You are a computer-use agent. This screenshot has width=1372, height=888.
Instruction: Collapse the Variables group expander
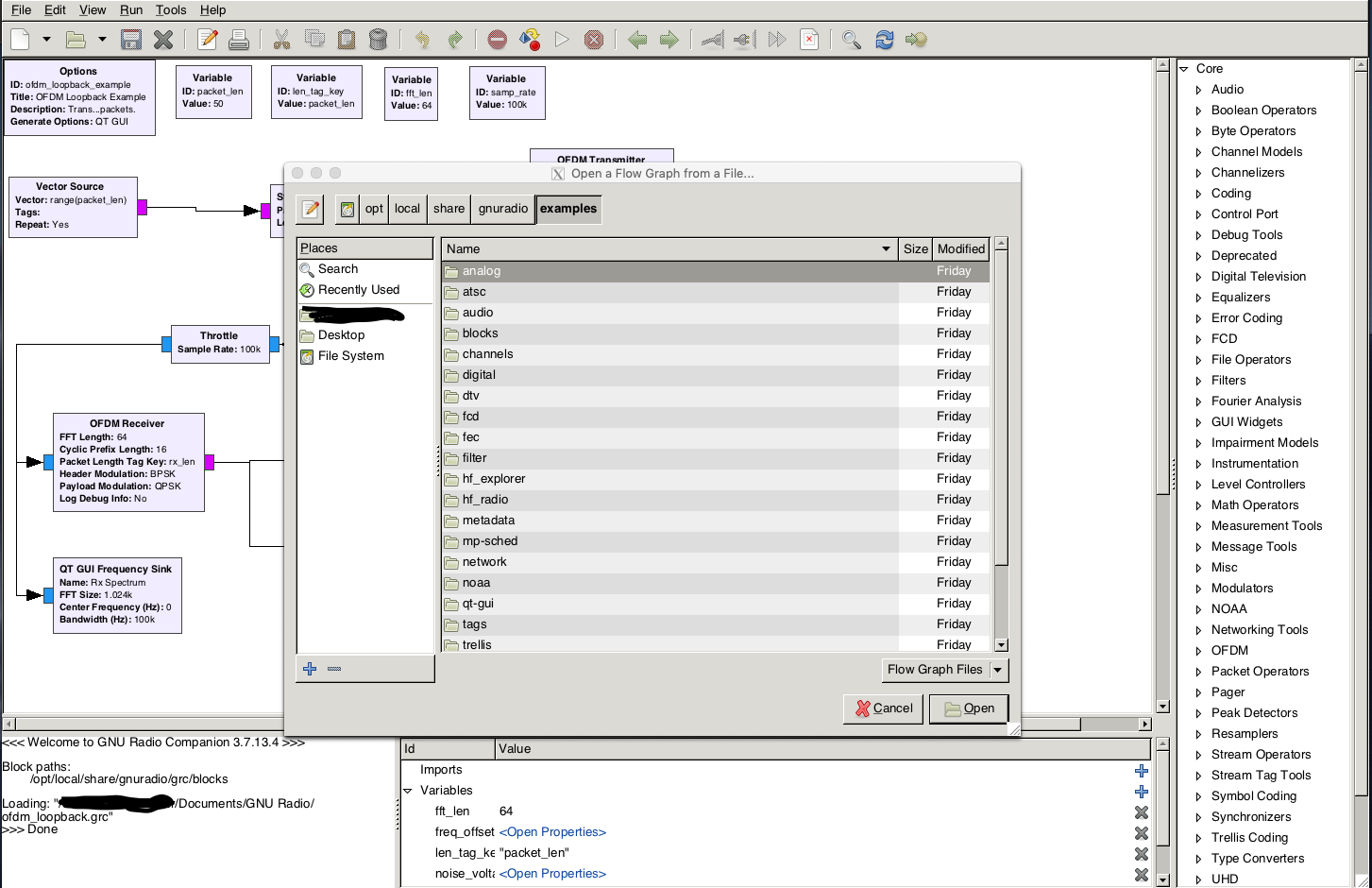[x=408, y=791]
